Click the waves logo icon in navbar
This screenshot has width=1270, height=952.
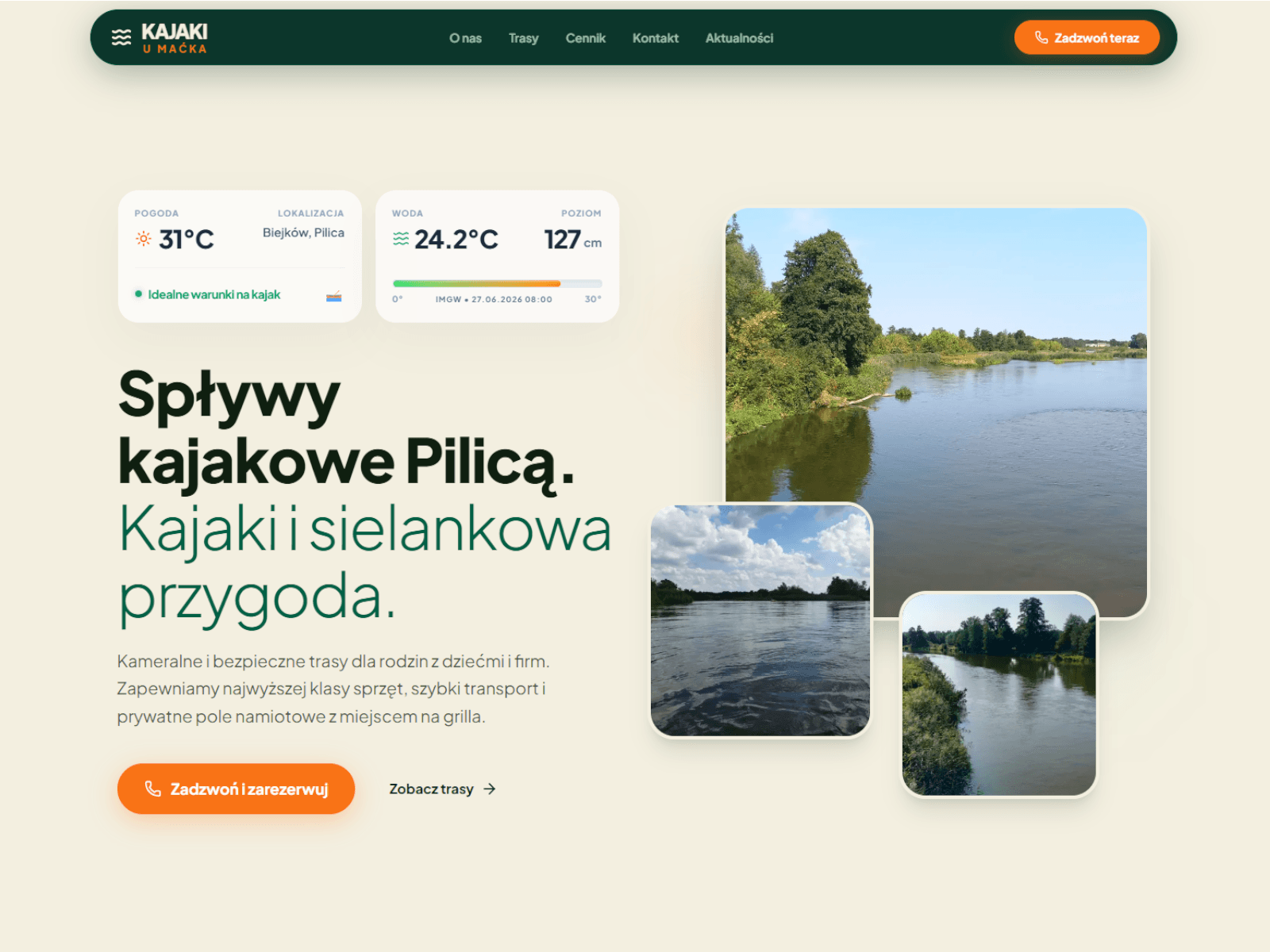click(x=121, y=37)
